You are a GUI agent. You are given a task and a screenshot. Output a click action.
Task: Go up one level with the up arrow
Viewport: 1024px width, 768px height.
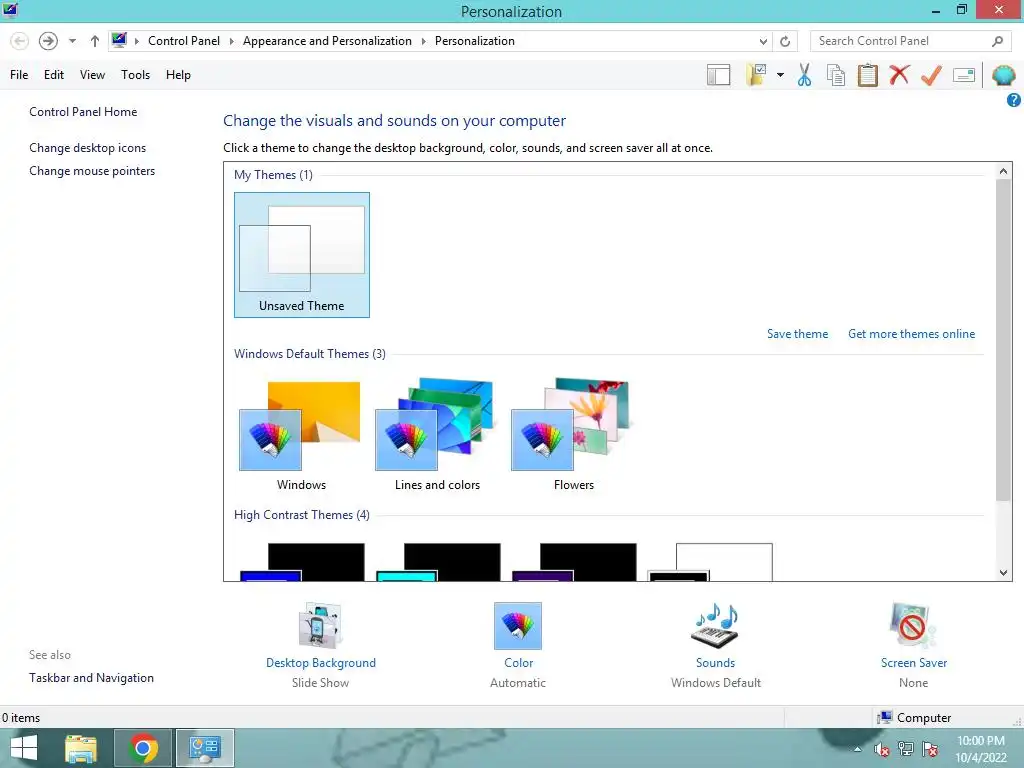coord(95,41)
